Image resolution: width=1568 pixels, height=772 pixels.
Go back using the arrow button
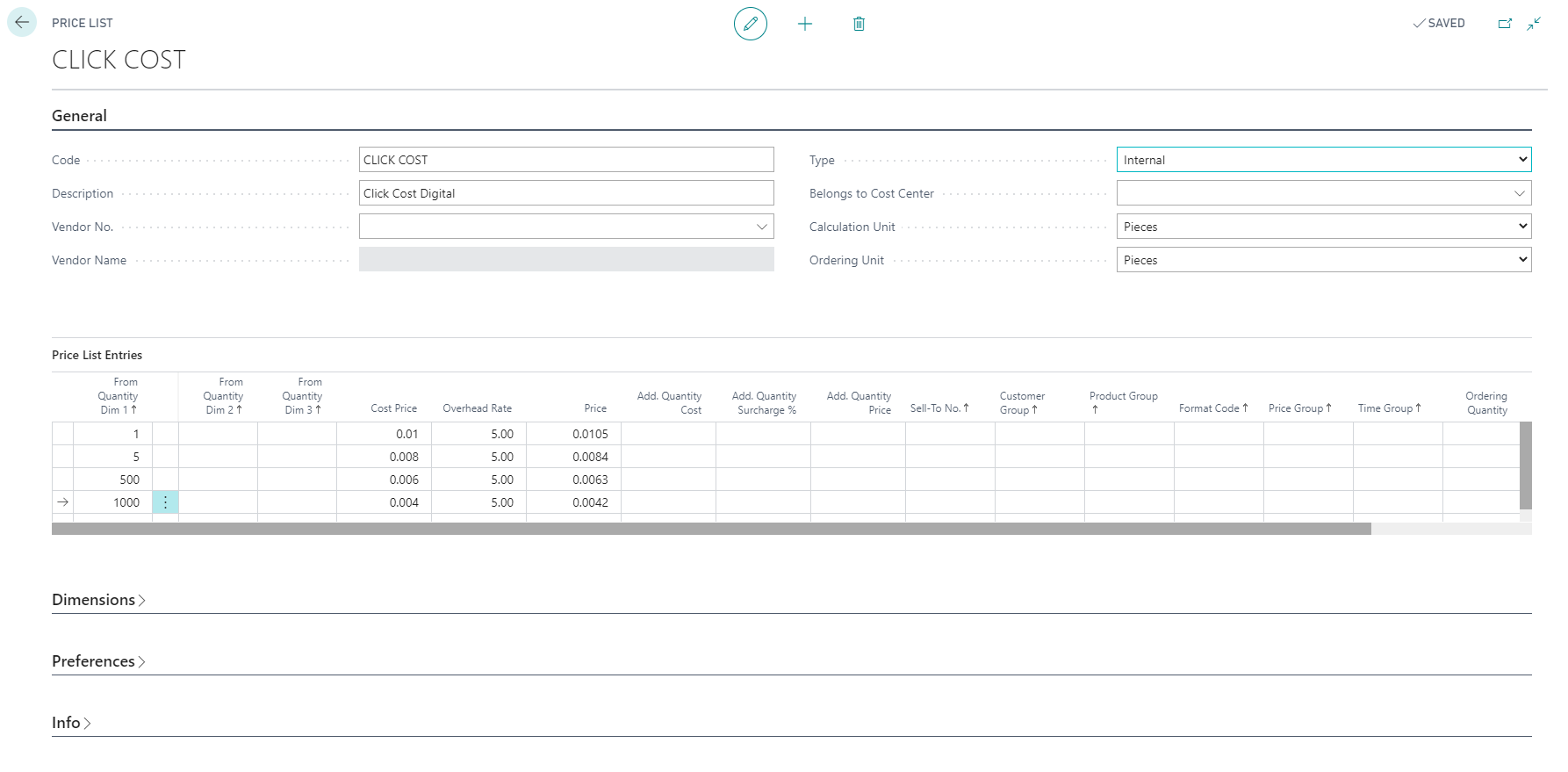coord(22,23)
